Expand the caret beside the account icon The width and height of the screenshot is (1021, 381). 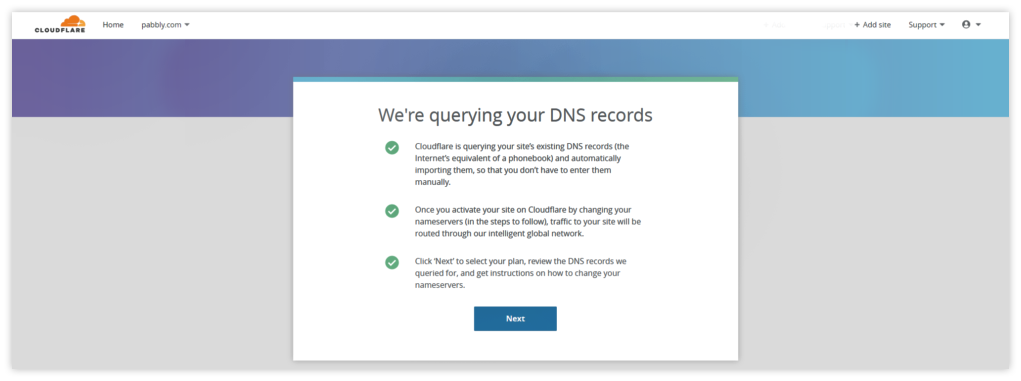pos(978,25)
